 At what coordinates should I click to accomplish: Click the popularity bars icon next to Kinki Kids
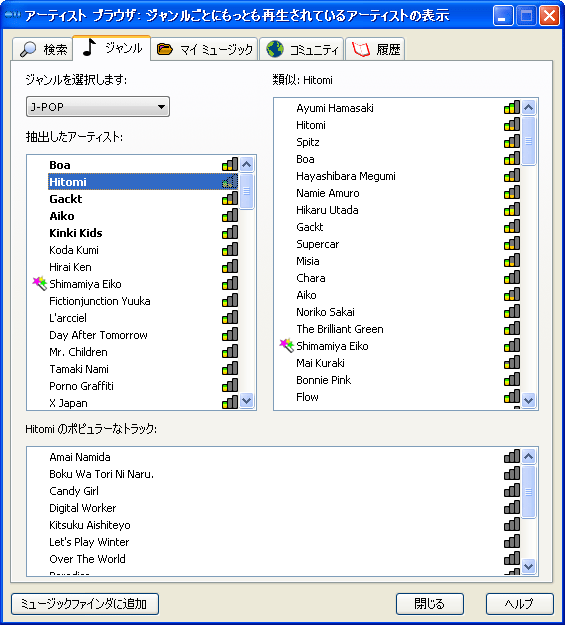click(230, 232)
